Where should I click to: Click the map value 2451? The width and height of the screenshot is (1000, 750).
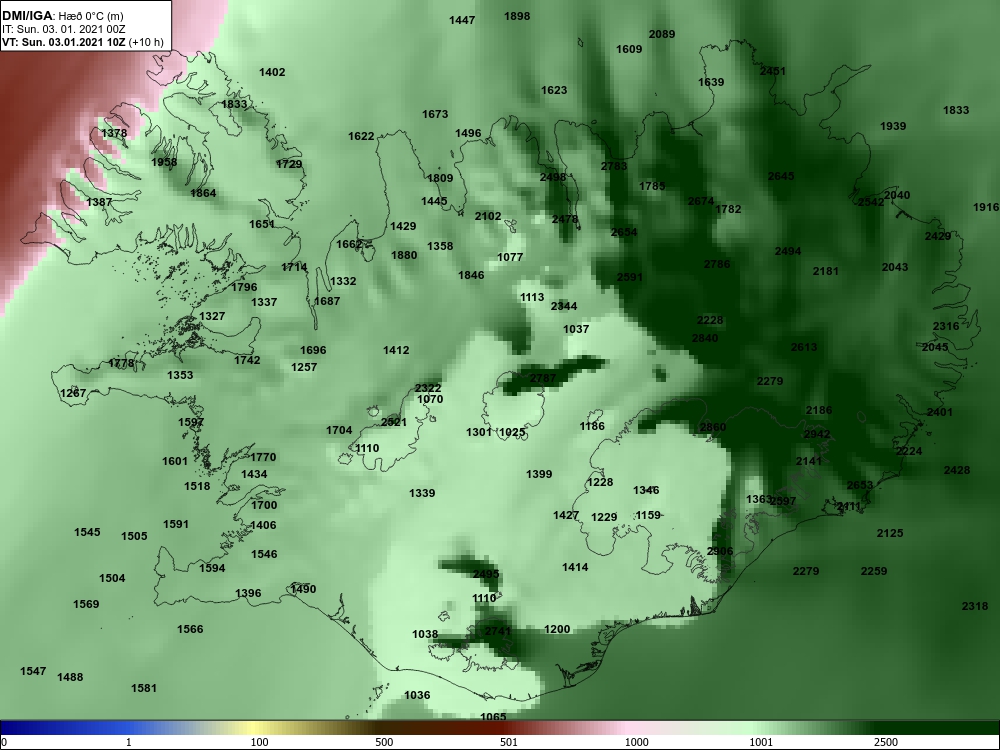click(x=772, y=71)
